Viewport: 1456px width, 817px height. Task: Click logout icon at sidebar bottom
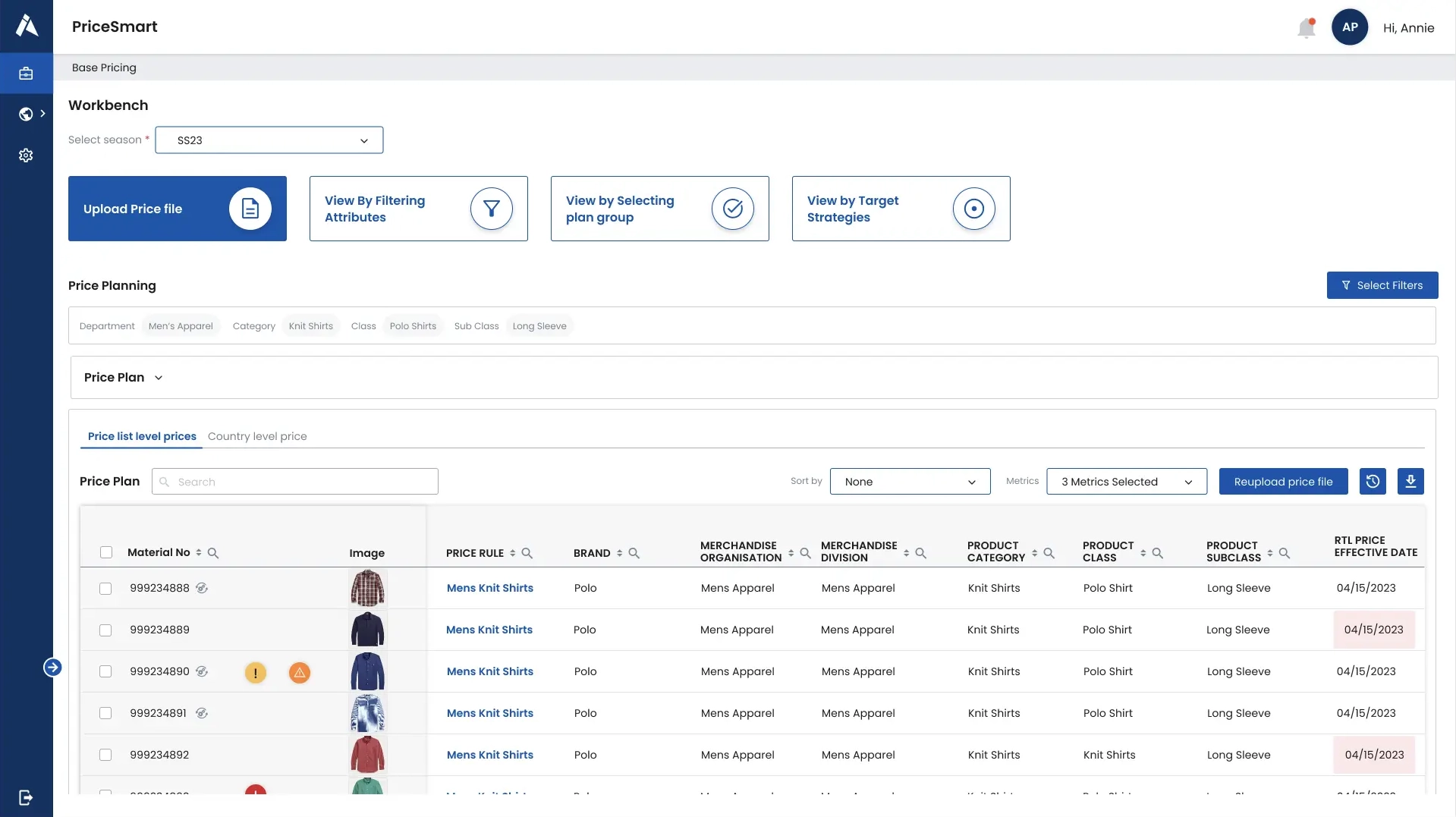tap(26, 797)
